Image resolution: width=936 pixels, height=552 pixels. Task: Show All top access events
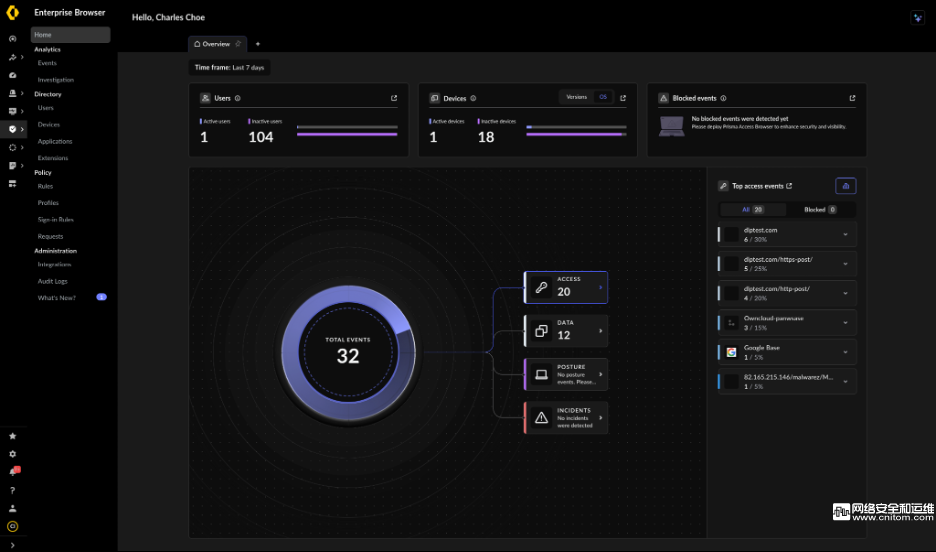tap(753, 209)
